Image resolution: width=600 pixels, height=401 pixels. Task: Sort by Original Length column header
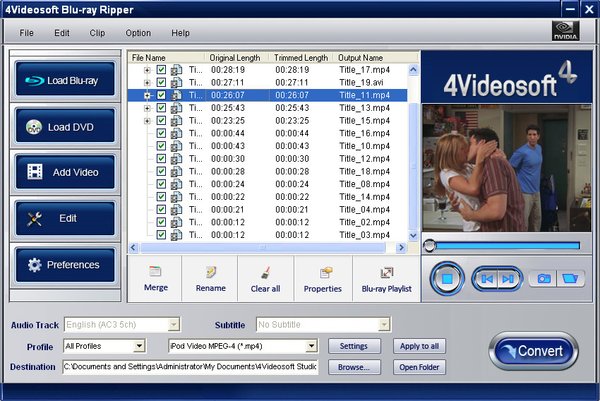pyautogui.click(x=235, y=58)
